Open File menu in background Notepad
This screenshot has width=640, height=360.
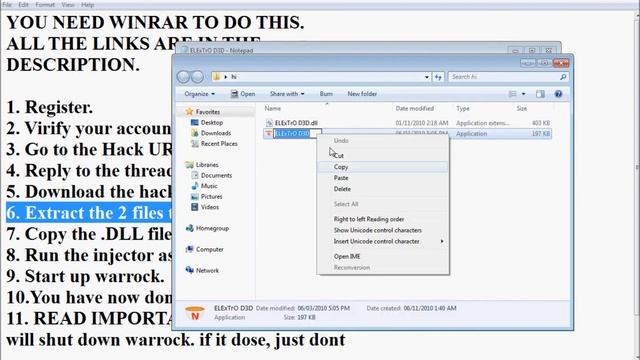[7, 5]
